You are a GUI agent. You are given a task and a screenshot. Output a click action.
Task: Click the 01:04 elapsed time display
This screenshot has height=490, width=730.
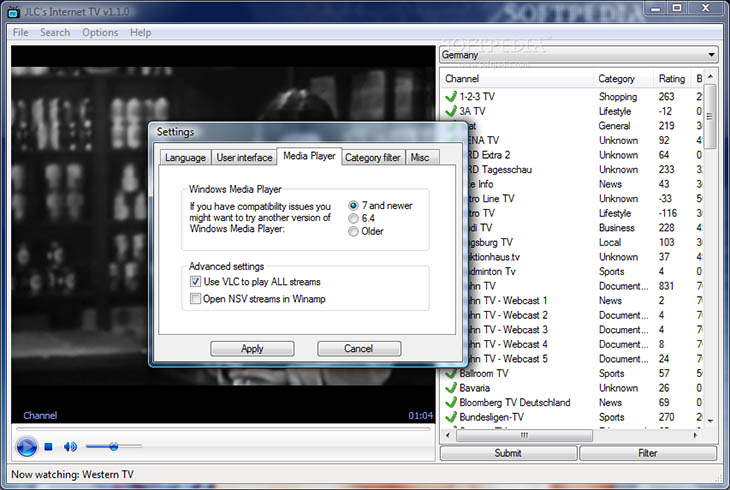coord(420,415)
